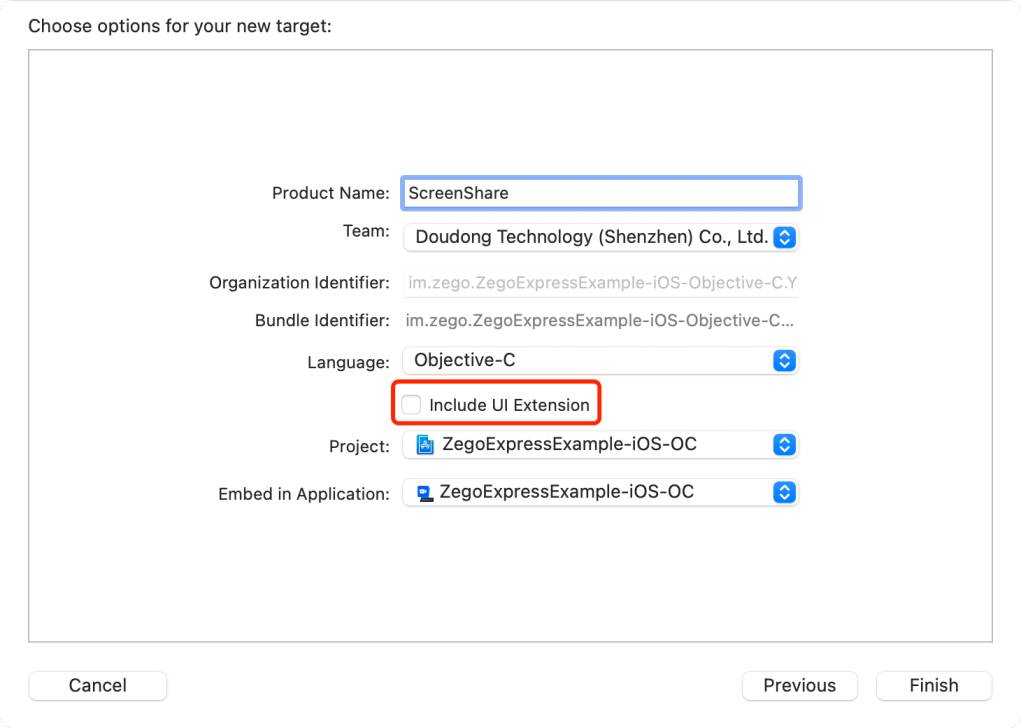Click Cancel to dismiss the target options
This screenshot has height=728, width=1021.
(97, 685)
